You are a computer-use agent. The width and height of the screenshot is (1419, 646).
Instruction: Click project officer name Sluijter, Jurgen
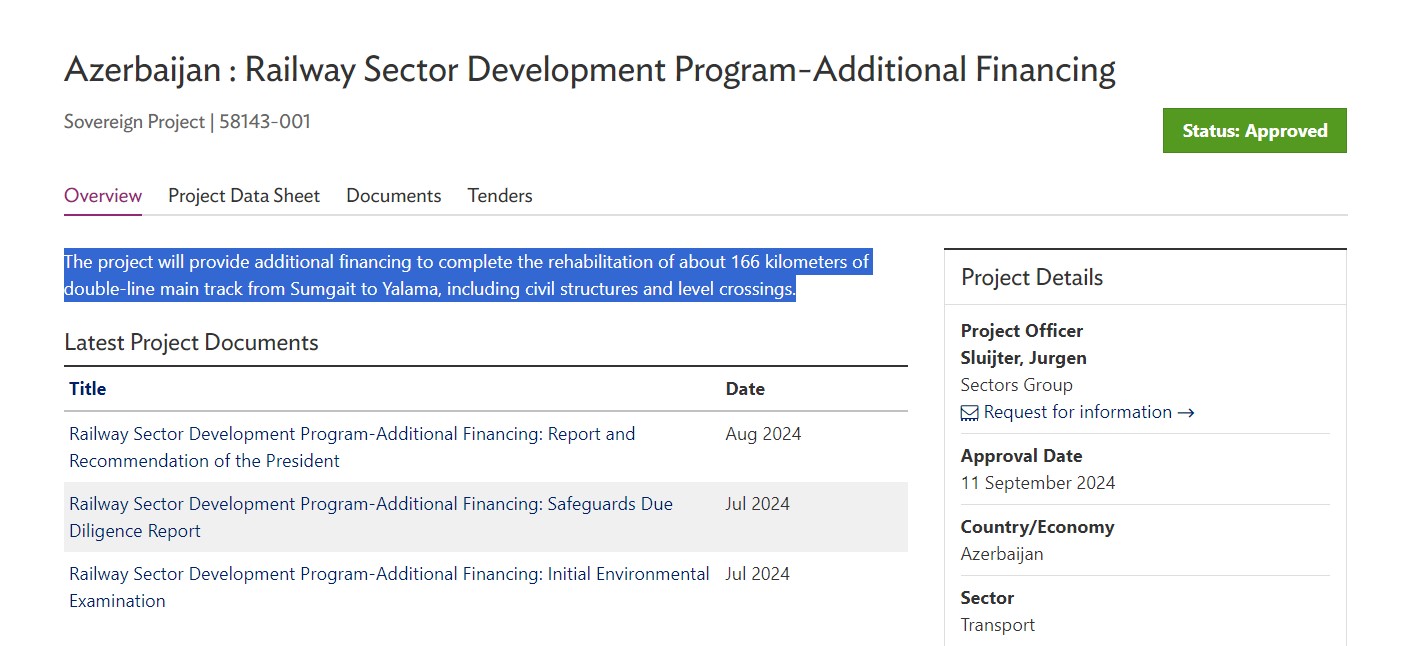click(1023, 358)
